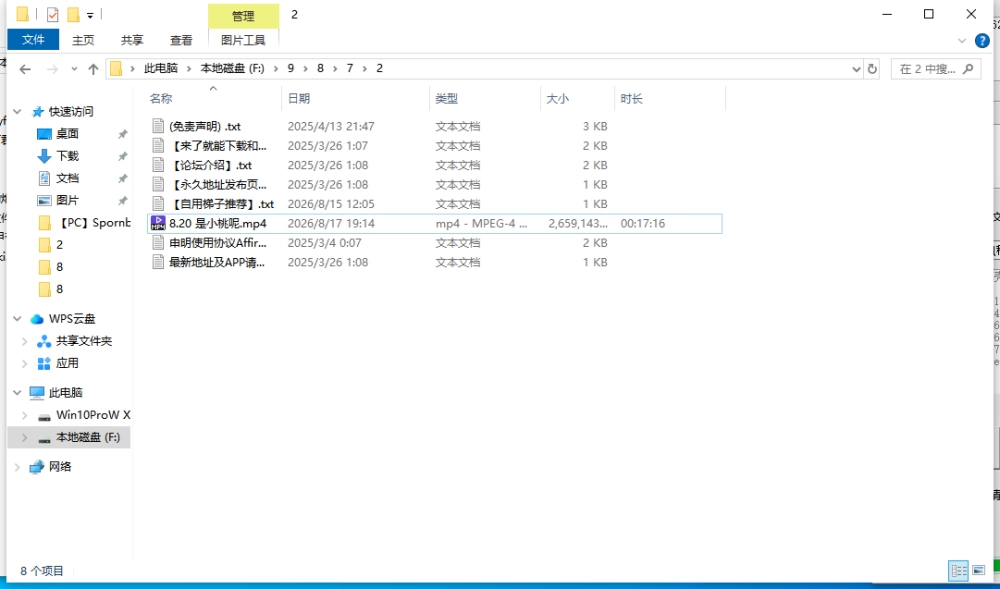Sort by the 类型 column header
The image size is (1000, 589).
[446, 99]
